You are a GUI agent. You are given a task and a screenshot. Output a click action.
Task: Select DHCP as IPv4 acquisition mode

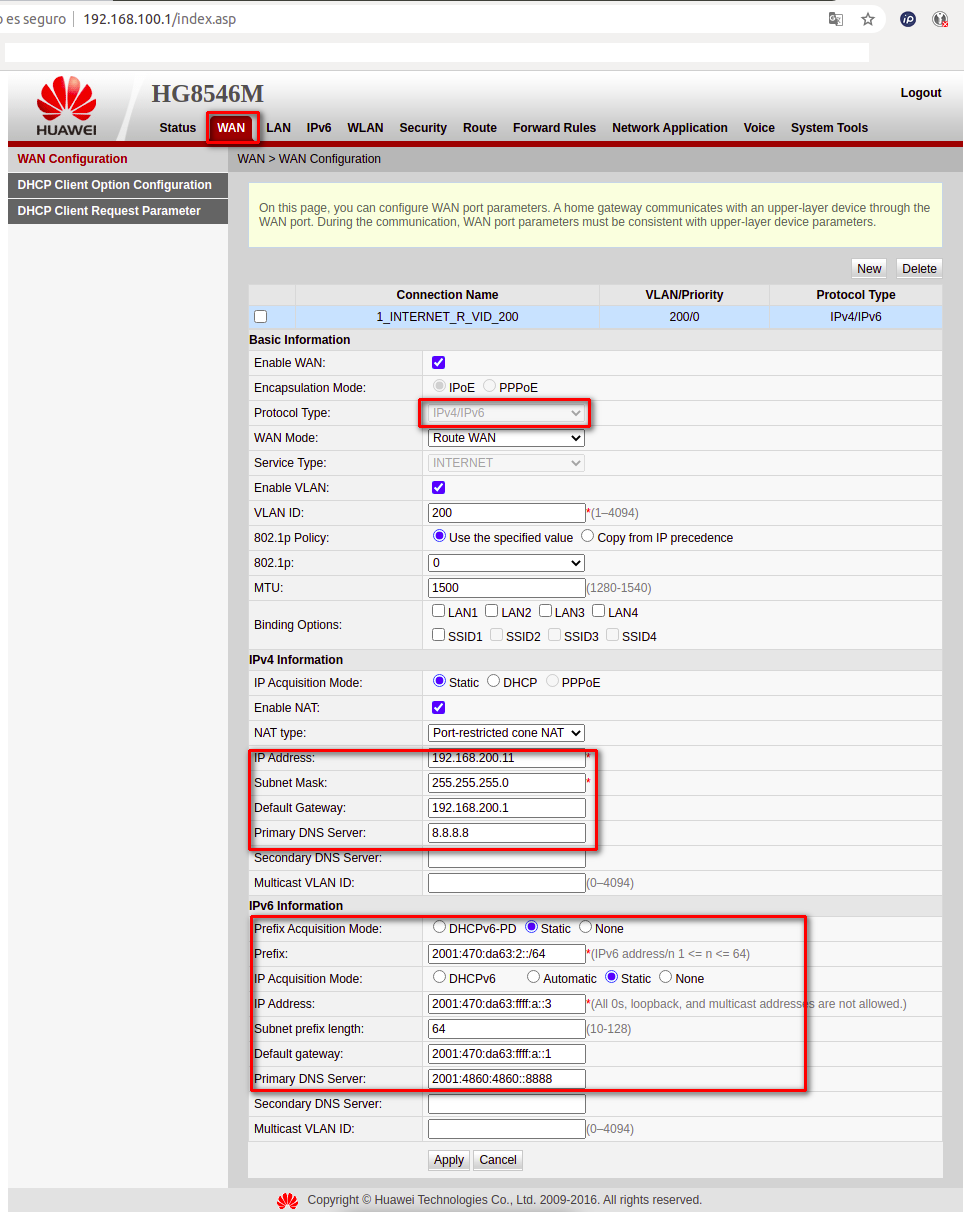pyautogui.click(x=494, y=682)
